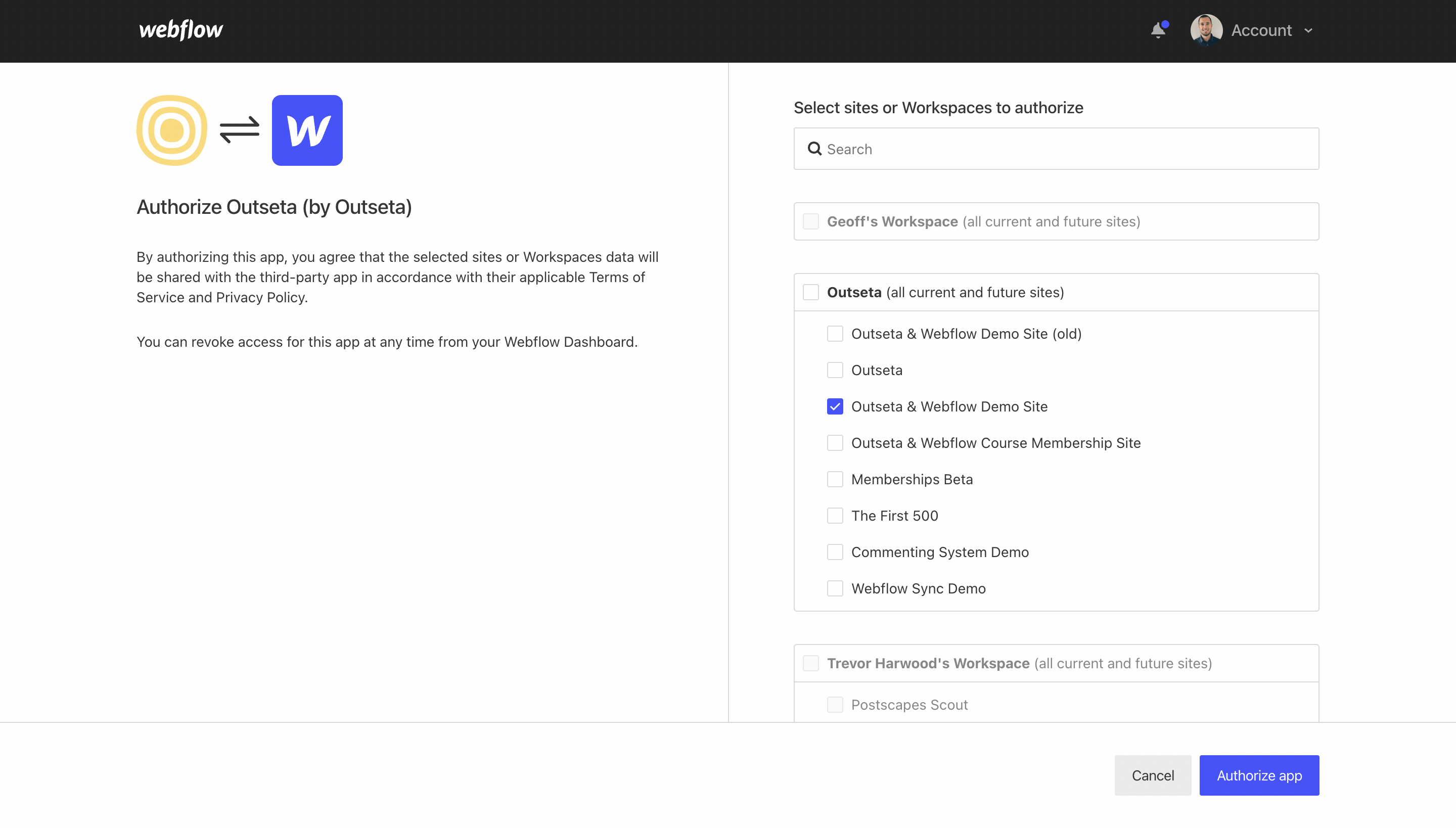Check The First 500 site
The width and height of the screenshot is (1456, 828).
click(835, 516)
